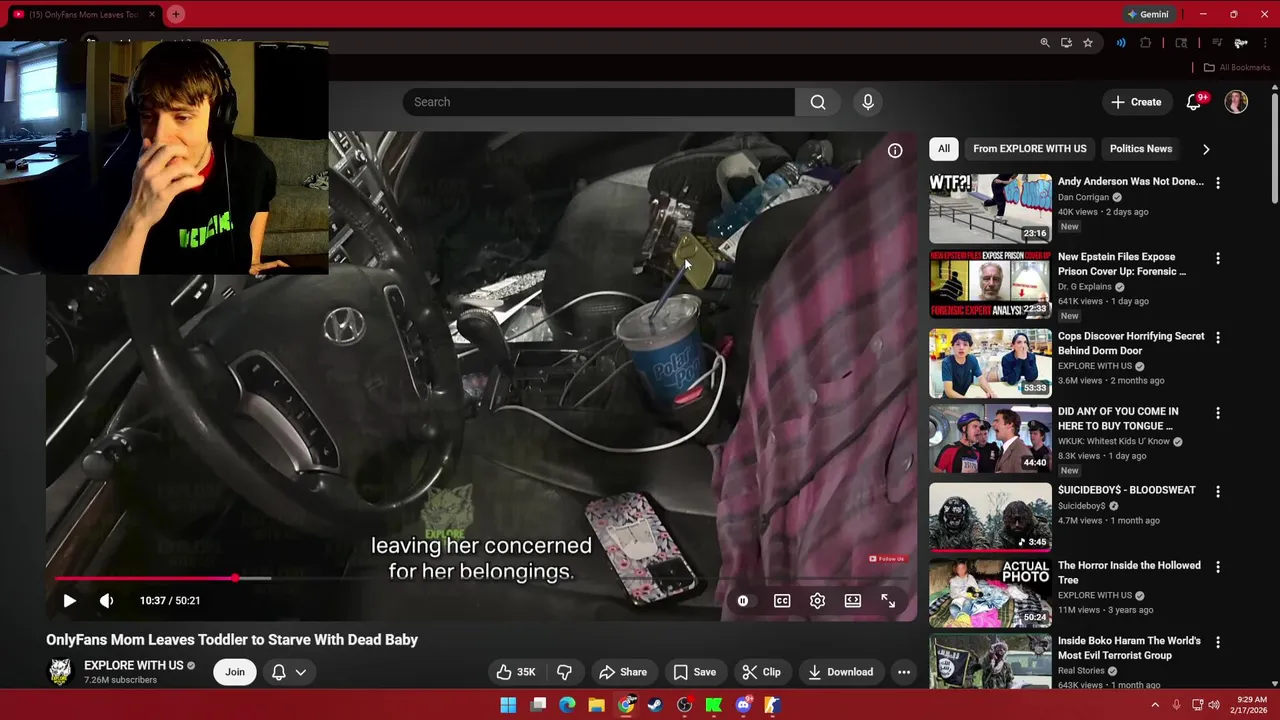Play the paused video
The image size is (1280, 720).
coord(69,601)
